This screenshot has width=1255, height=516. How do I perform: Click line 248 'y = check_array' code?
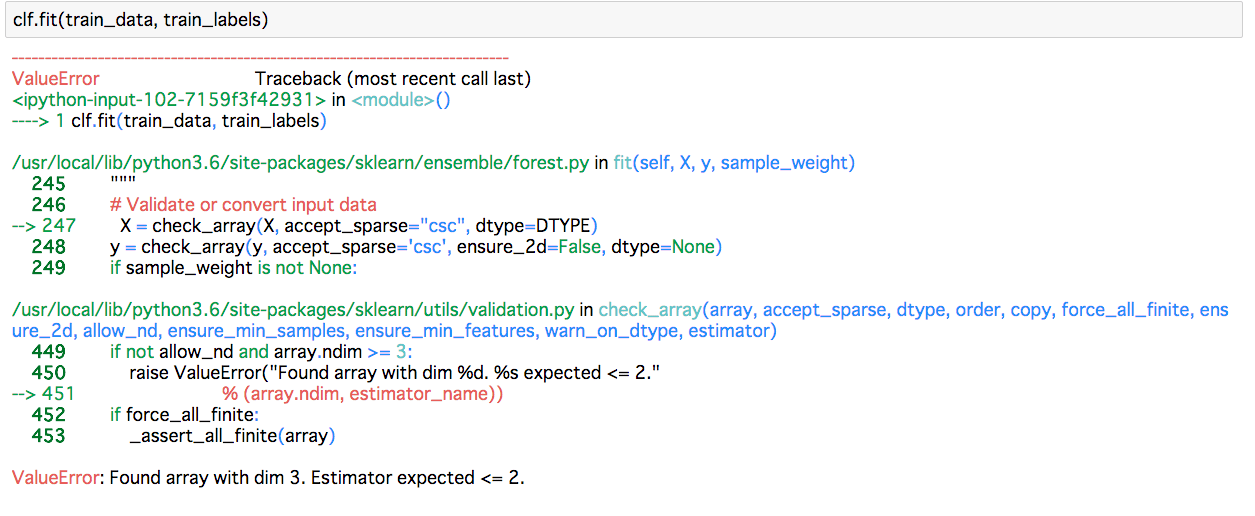(415, 247)
